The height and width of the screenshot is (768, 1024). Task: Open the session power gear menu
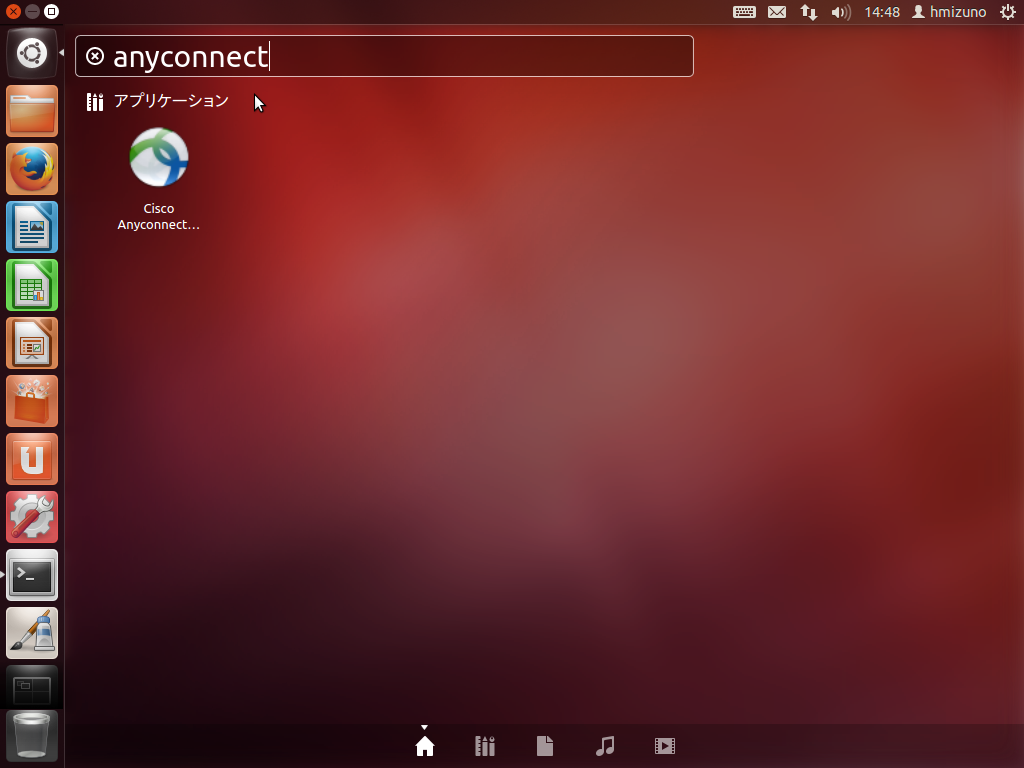1008,12
